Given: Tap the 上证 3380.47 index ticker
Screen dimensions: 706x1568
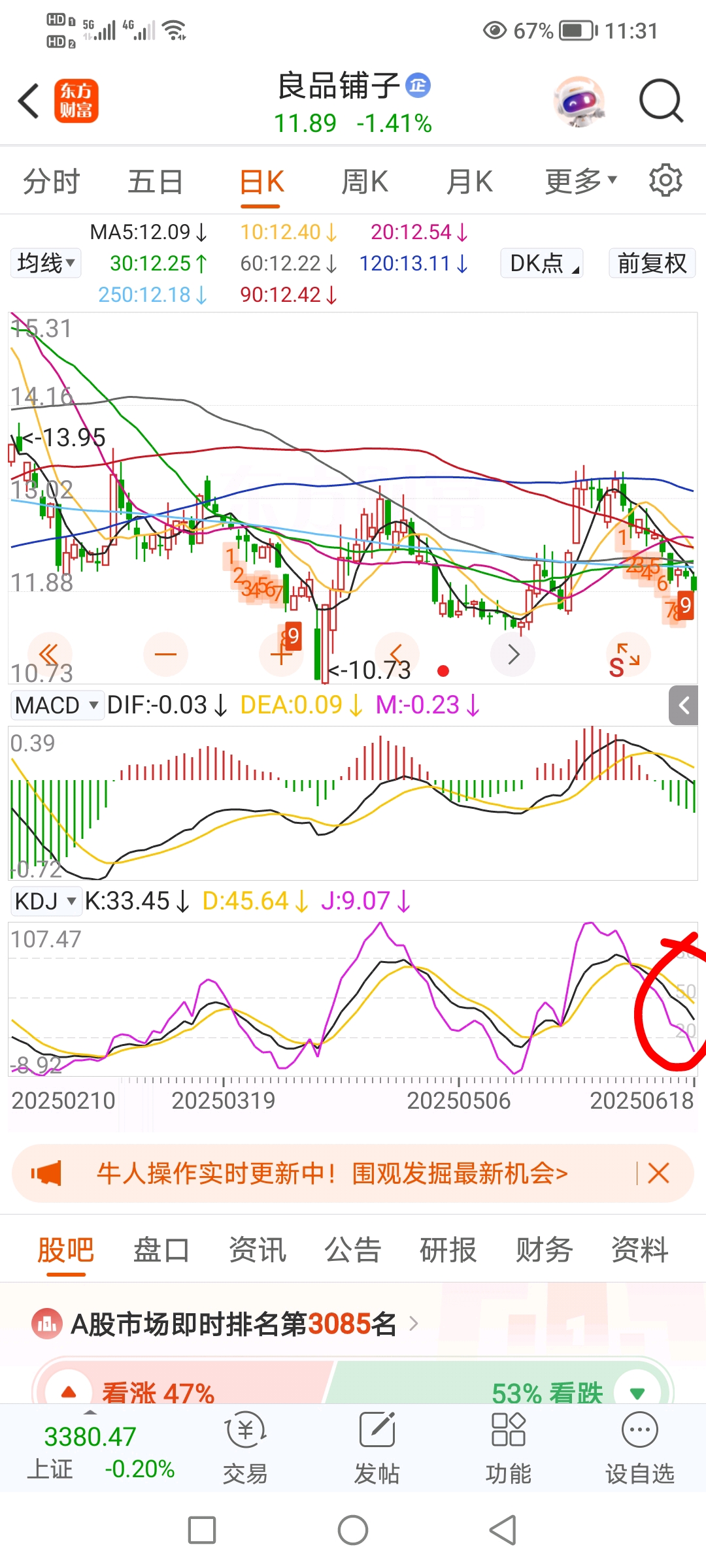Looking at the screenshot, I should [101, 1453].
